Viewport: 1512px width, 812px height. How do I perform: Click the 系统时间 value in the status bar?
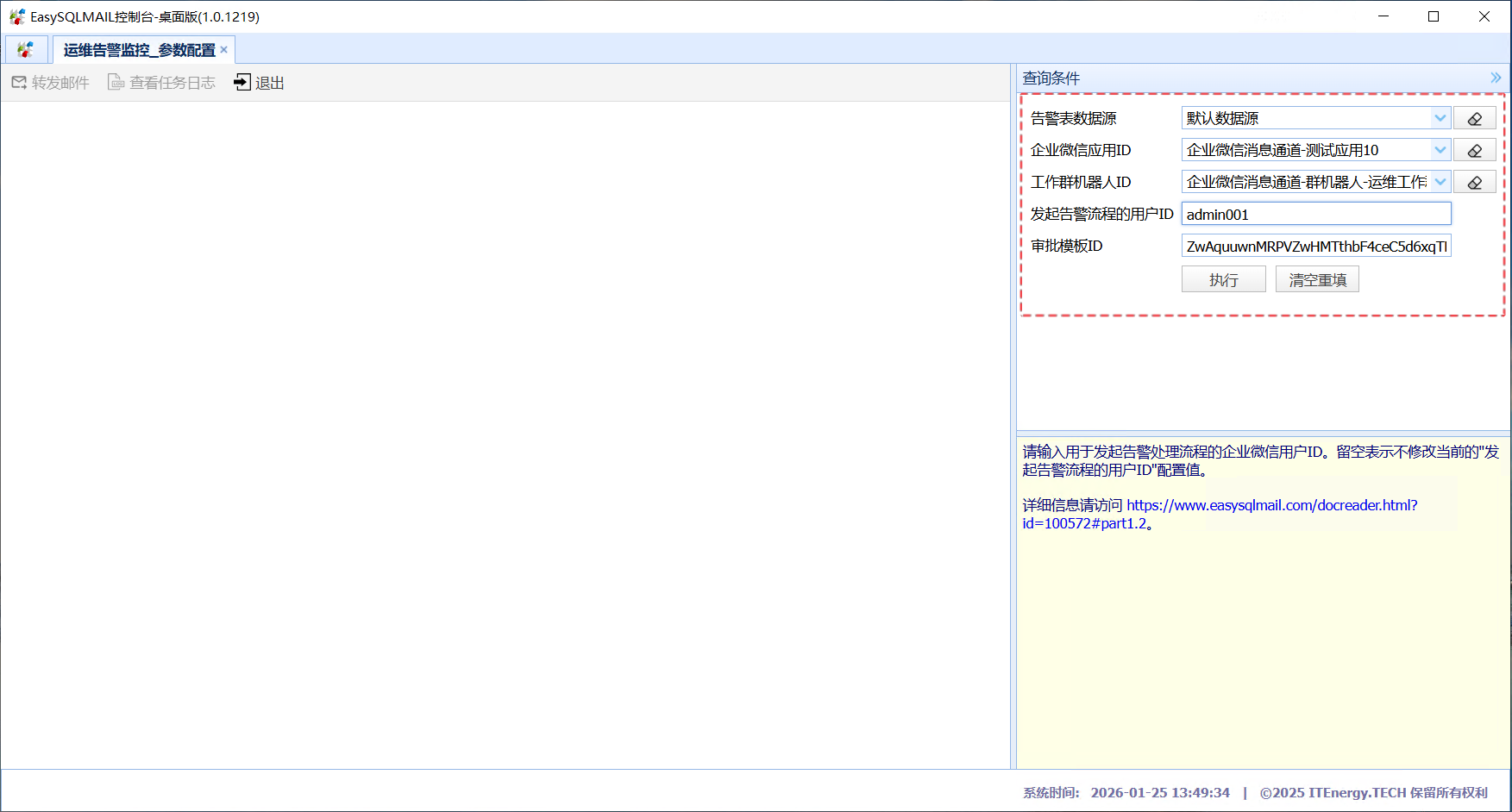1160,792
